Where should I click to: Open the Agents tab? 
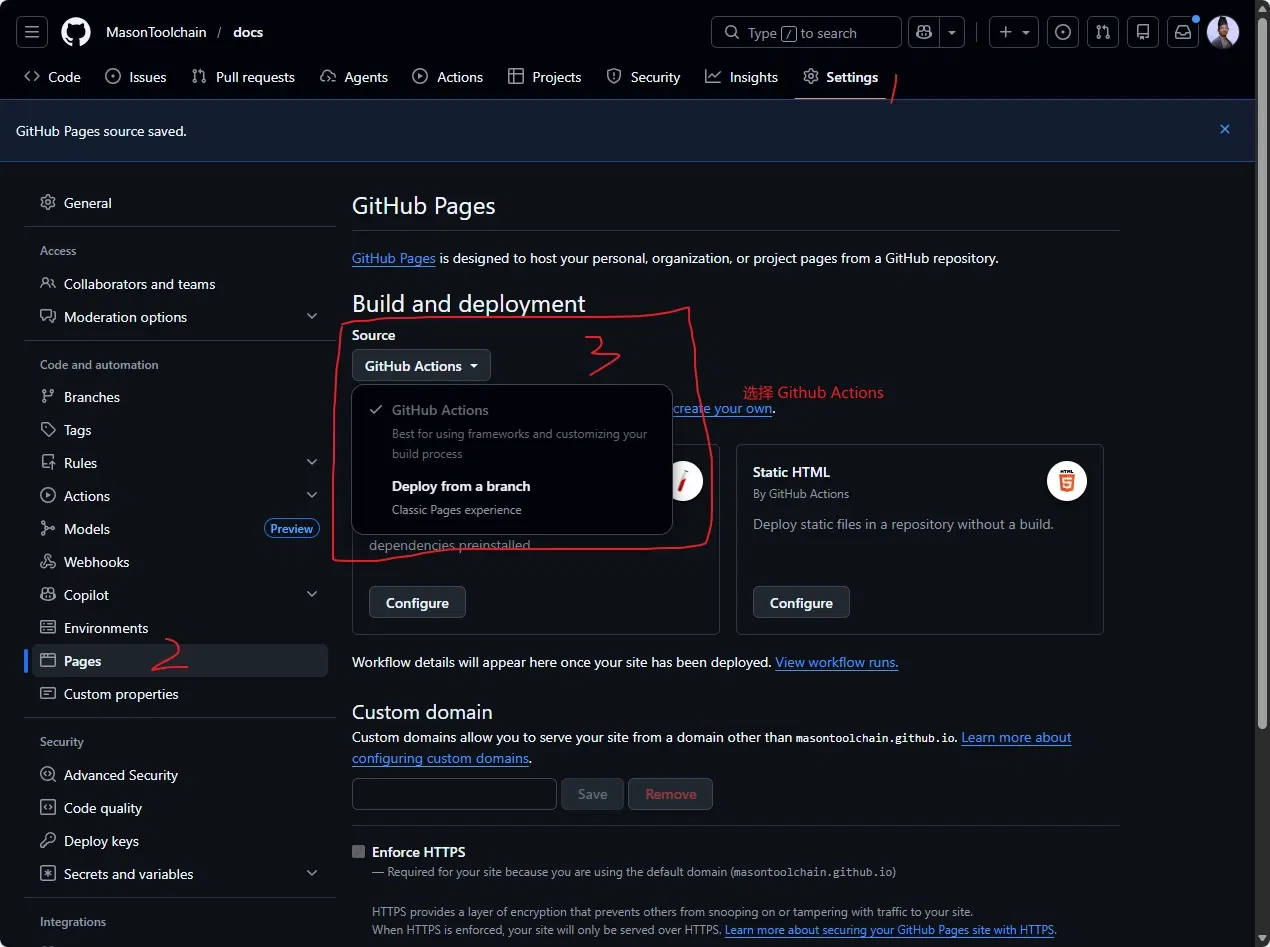point(354,77)
